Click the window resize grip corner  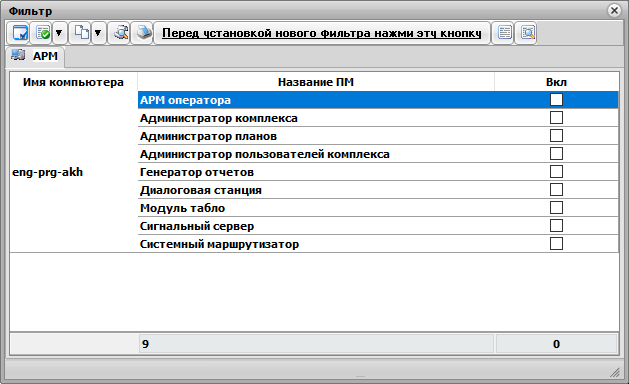[615, 372]
